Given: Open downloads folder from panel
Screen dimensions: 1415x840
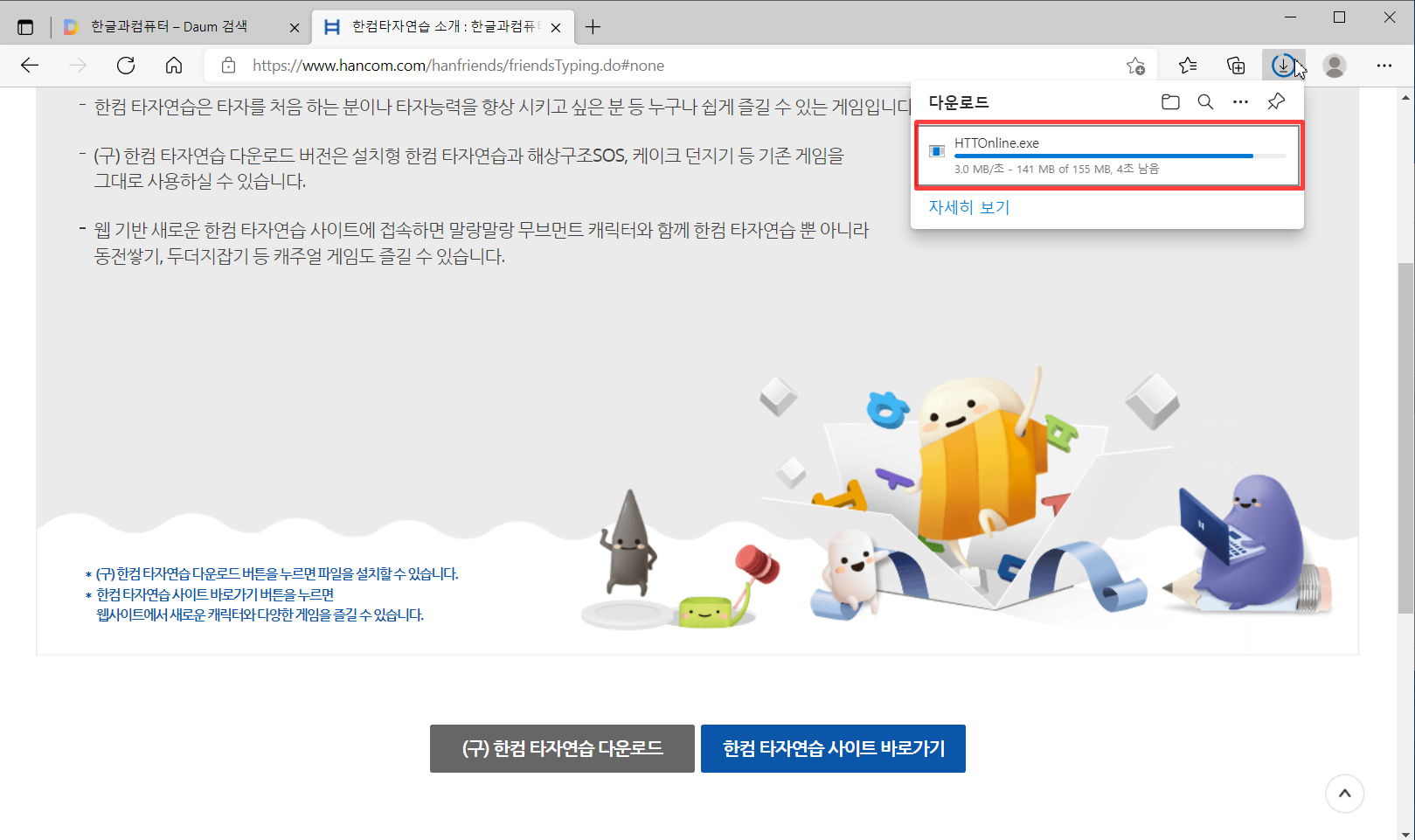Looking at the screenshot, I should [1170, 102].
